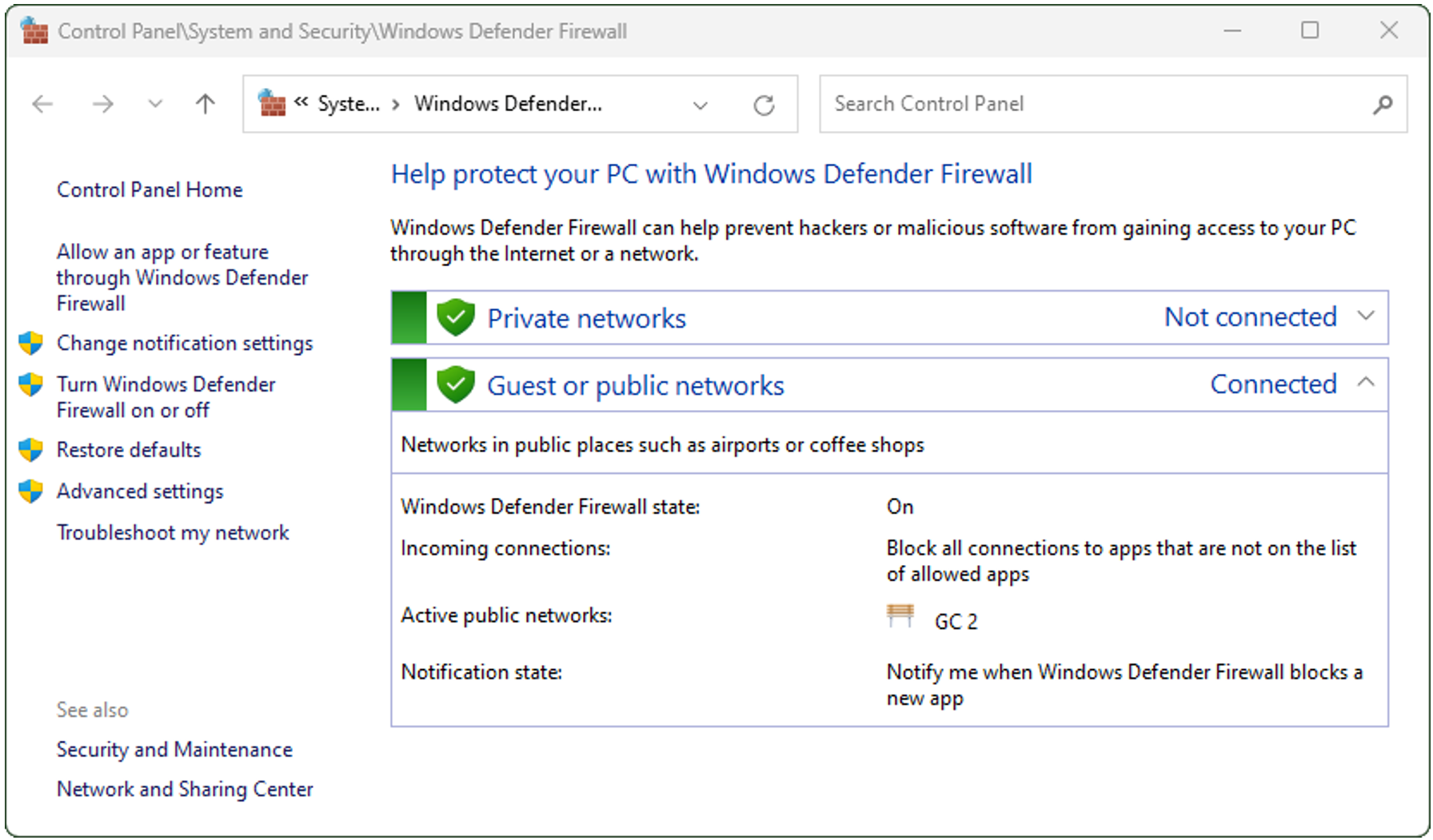Maximize the firewall window

pyautogui.click(x=1310, y=30)
